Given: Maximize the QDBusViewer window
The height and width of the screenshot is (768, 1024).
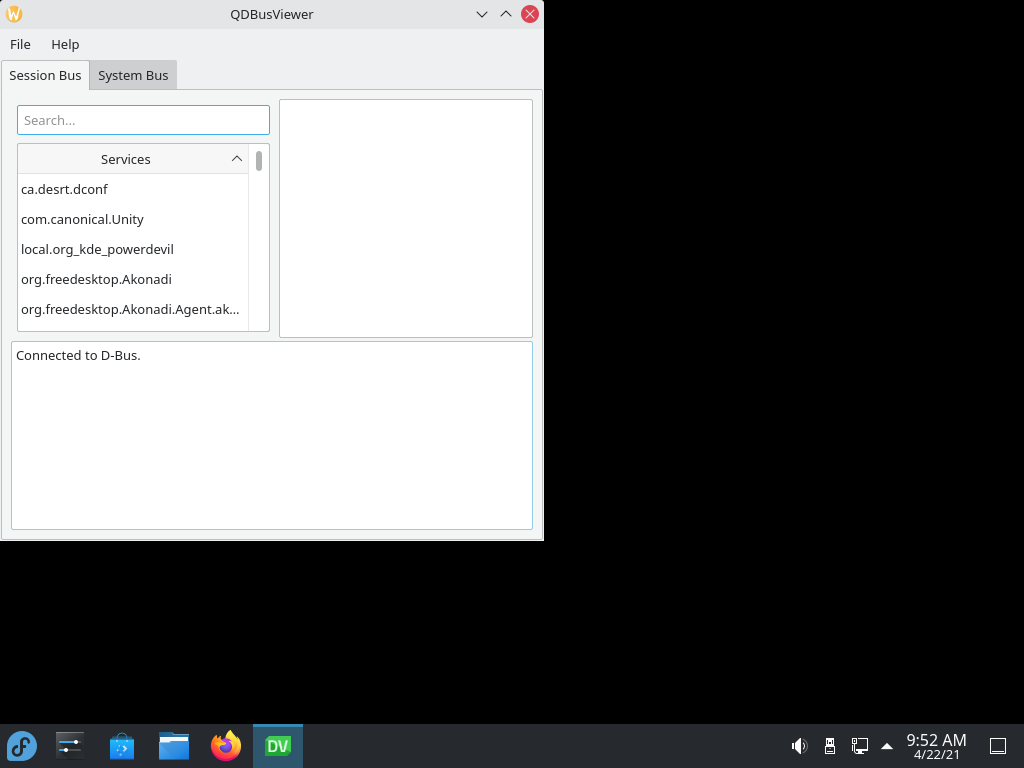Looking at the screenshot, I should 505,14.
